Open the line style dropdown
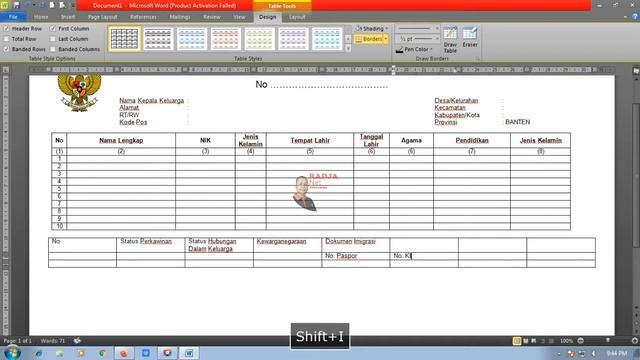The height and width of the screenshot is (360, 640). tap(417, 28)
